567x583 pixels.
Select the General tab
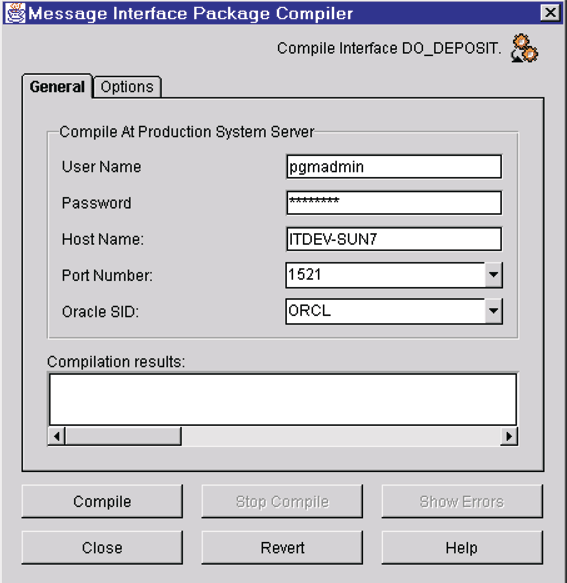[57, 87]
